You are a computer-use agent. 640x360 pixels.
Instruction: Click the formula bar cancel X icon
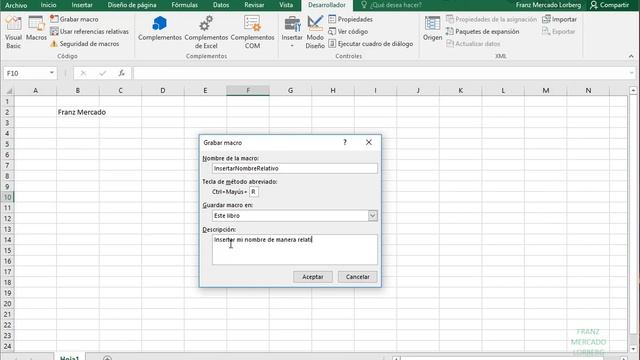[x=83, y=73]
